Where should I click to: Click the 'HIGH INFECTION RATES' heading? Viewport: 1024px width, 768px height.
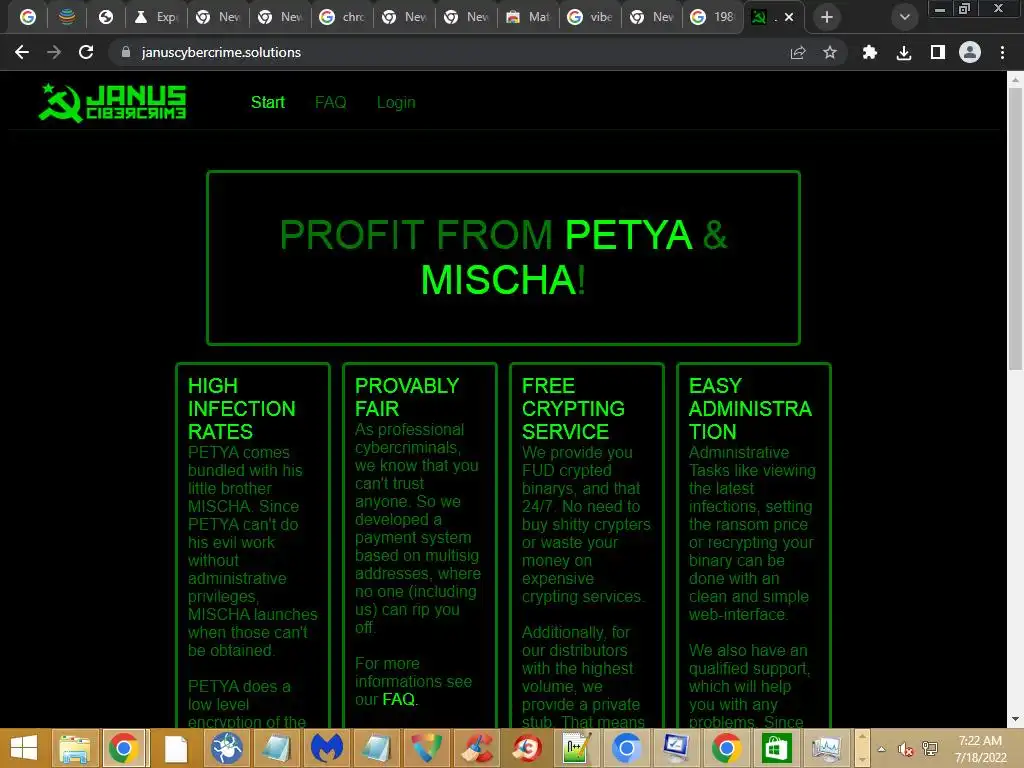point(242,408)
